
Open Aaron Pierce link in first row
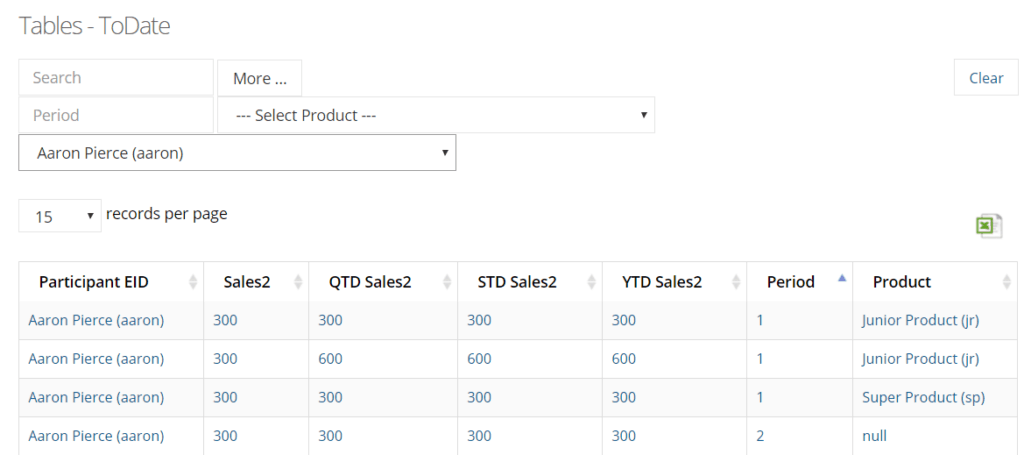pos(97,321)
